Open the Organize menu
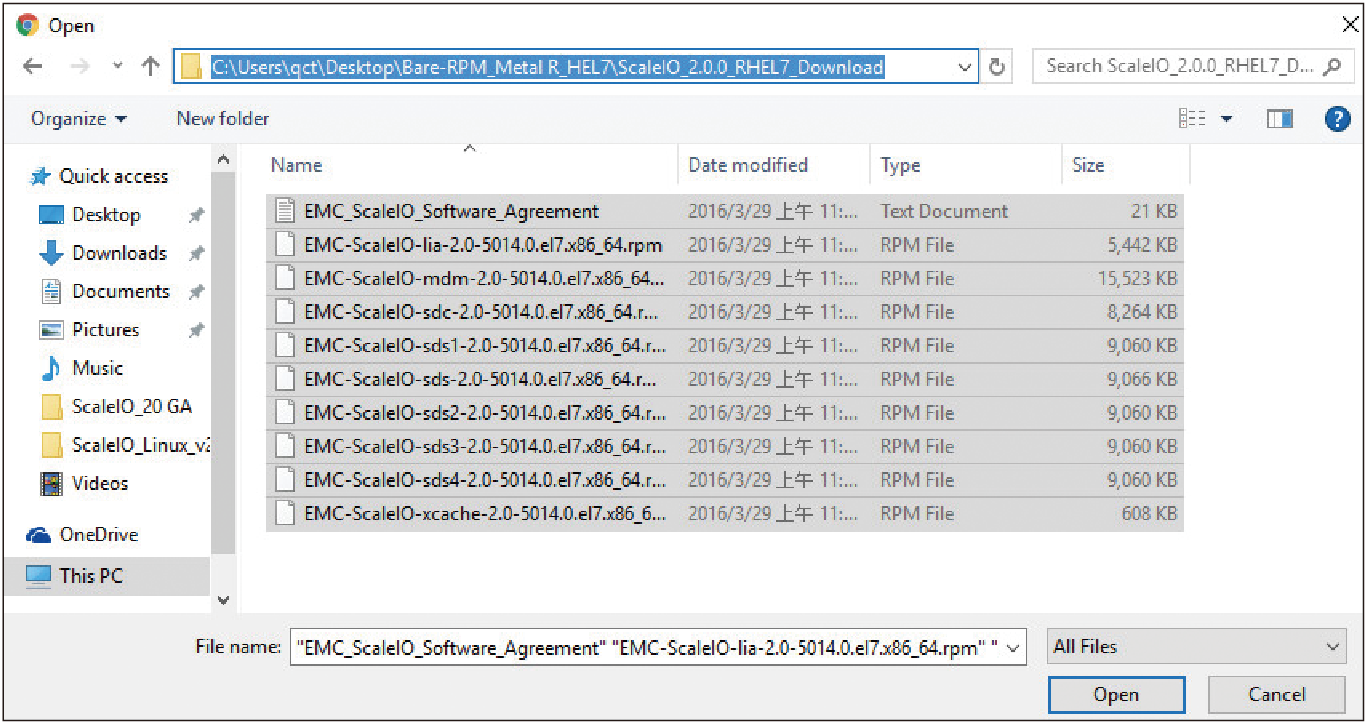 point(79,119)
